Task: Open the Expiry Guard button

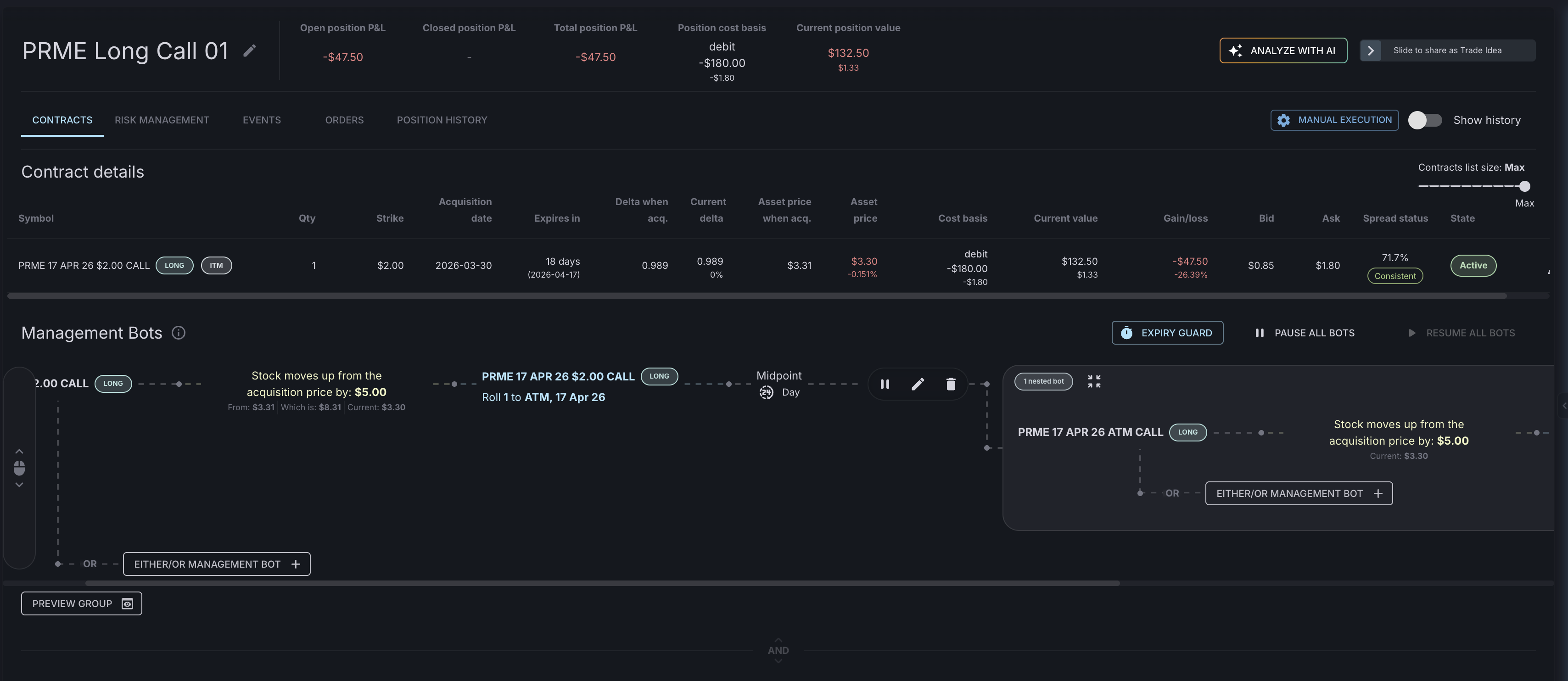Action: pyautogui.click(x=1167, y=333)
